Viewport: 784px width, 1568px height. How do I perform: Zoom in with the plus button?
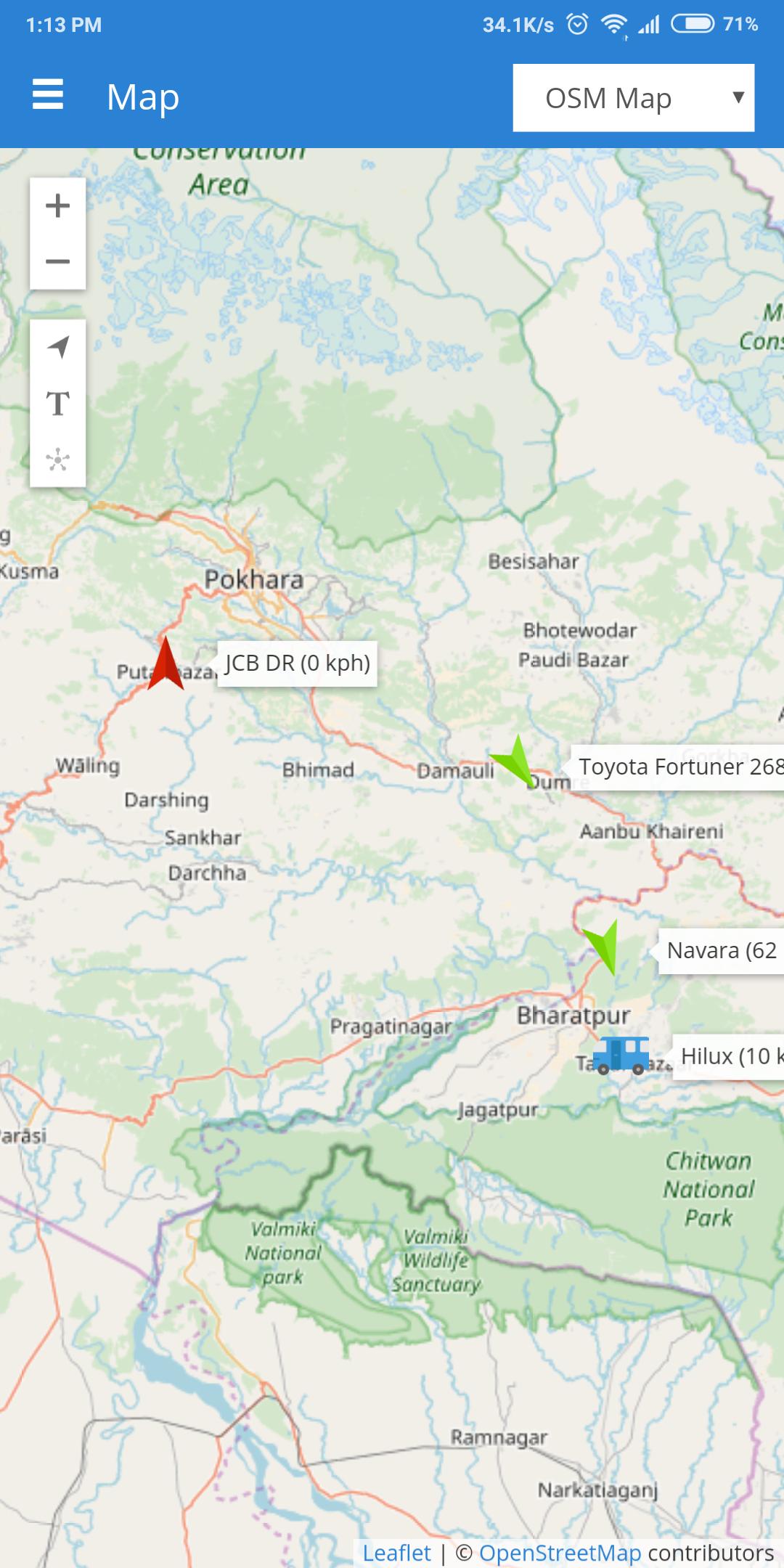click(57, 206)
